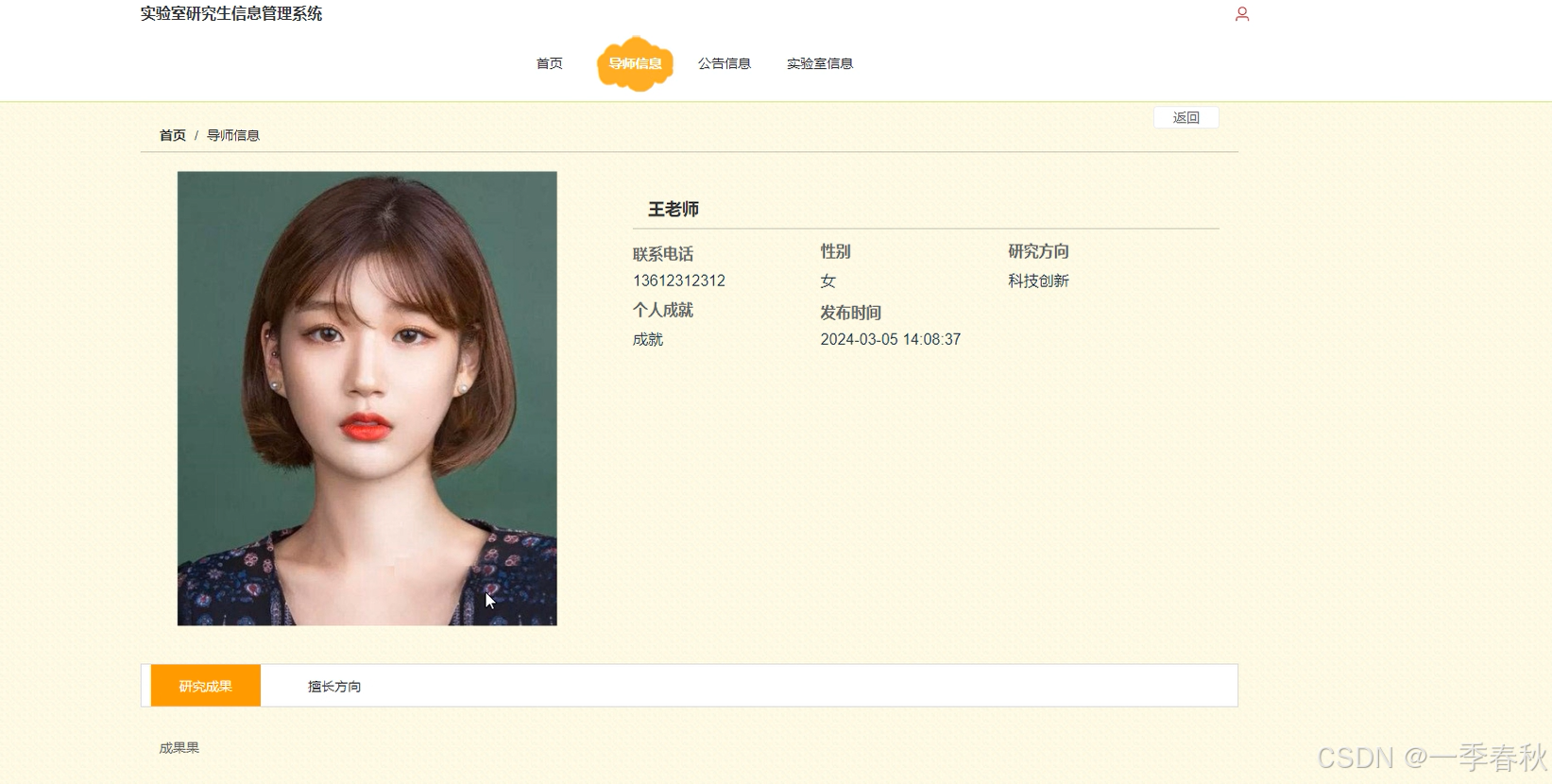
Task: Click the 联系电话 label
Action: click(x=663, y=253)
